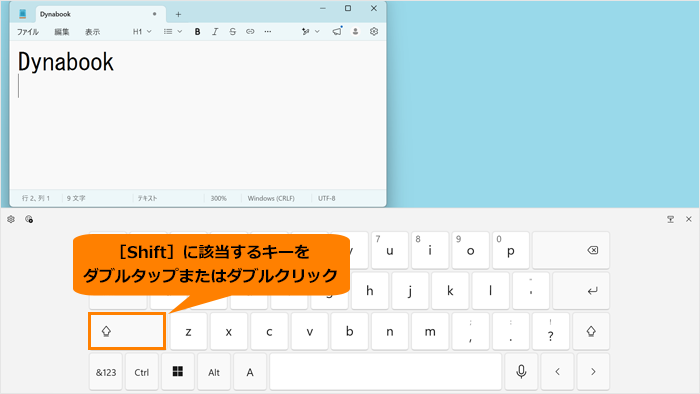Click the Italic formatting icon
The width and height of the screenshot is (700, 394).
(x=215, y=32)
